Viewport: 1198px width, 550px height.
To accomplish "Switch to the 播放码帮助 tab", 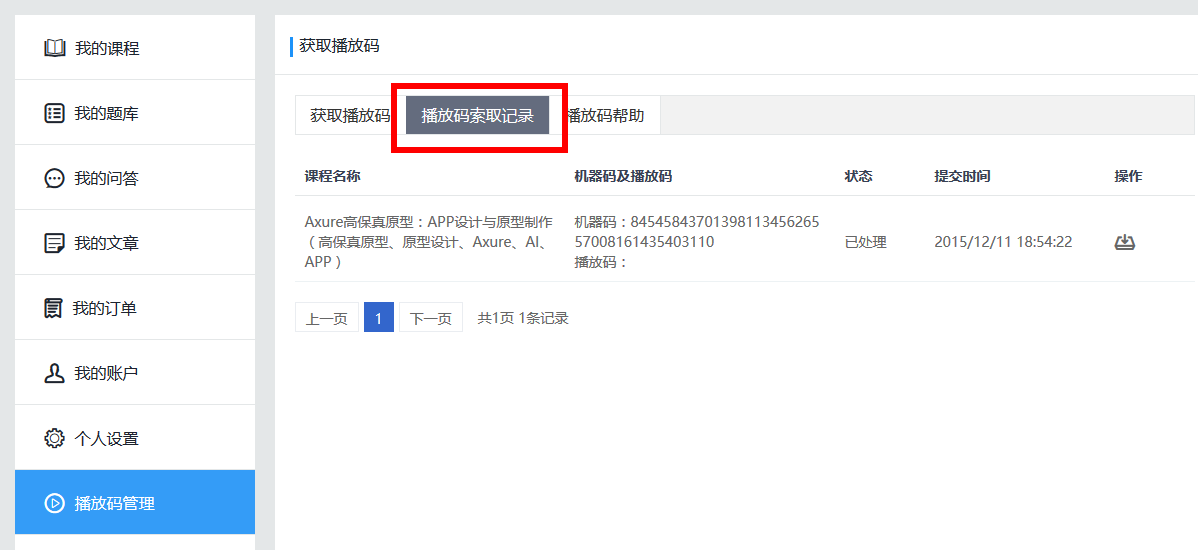I will (605, 116).
